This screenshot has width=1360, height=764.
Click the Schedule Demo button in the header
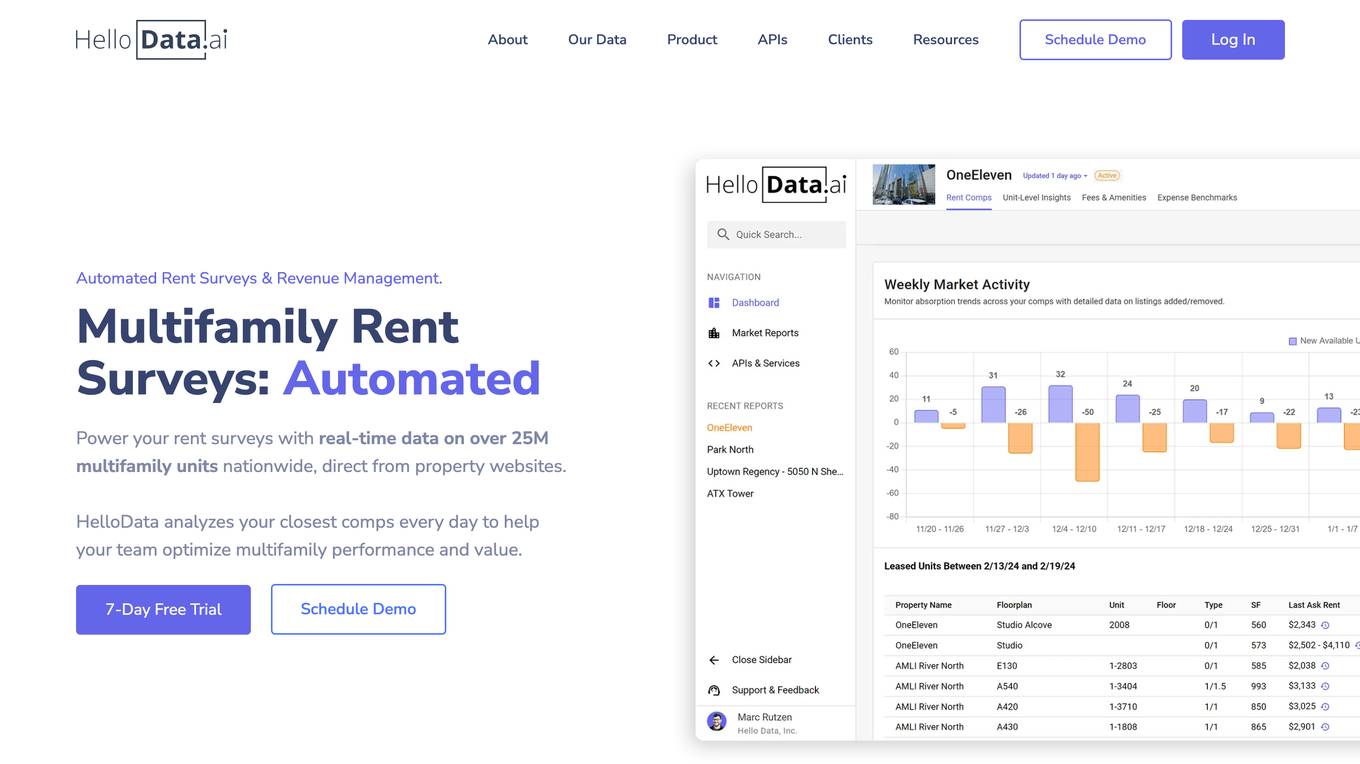(1095, 40)
